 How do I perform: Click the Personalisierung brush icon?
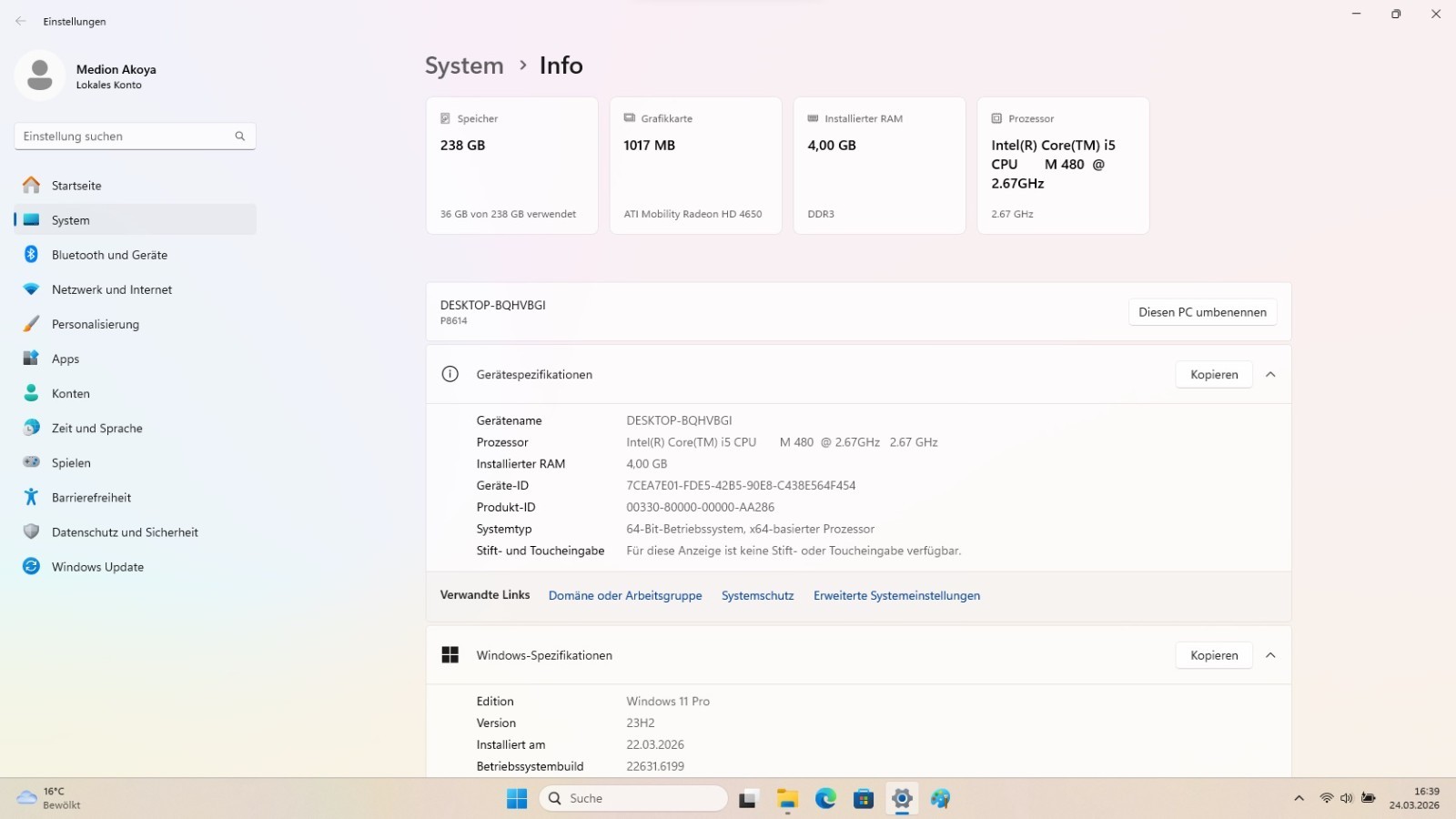pyautogui.click(x=31, y=324)
